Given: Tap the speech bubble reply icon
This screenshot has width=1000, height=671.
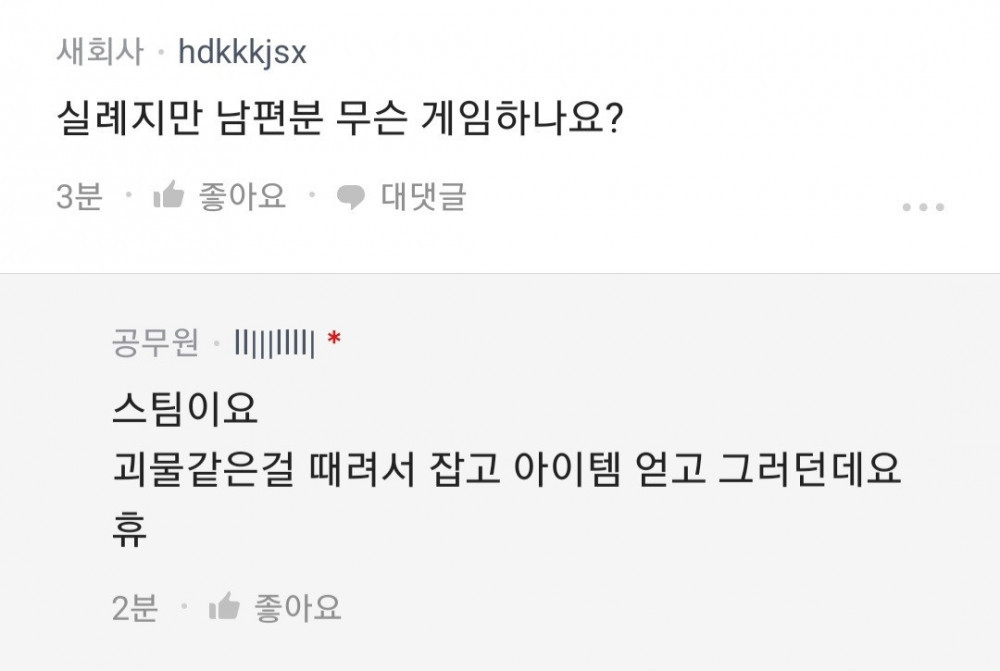Looking at the screenshot, I should point(350,198).
